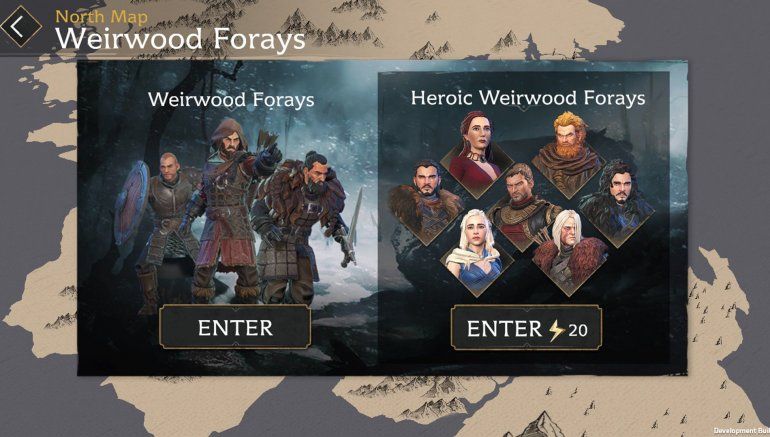Click the energy amount 20 label
Viewport: 770px width, 437px height.
(x=578, y=330)
